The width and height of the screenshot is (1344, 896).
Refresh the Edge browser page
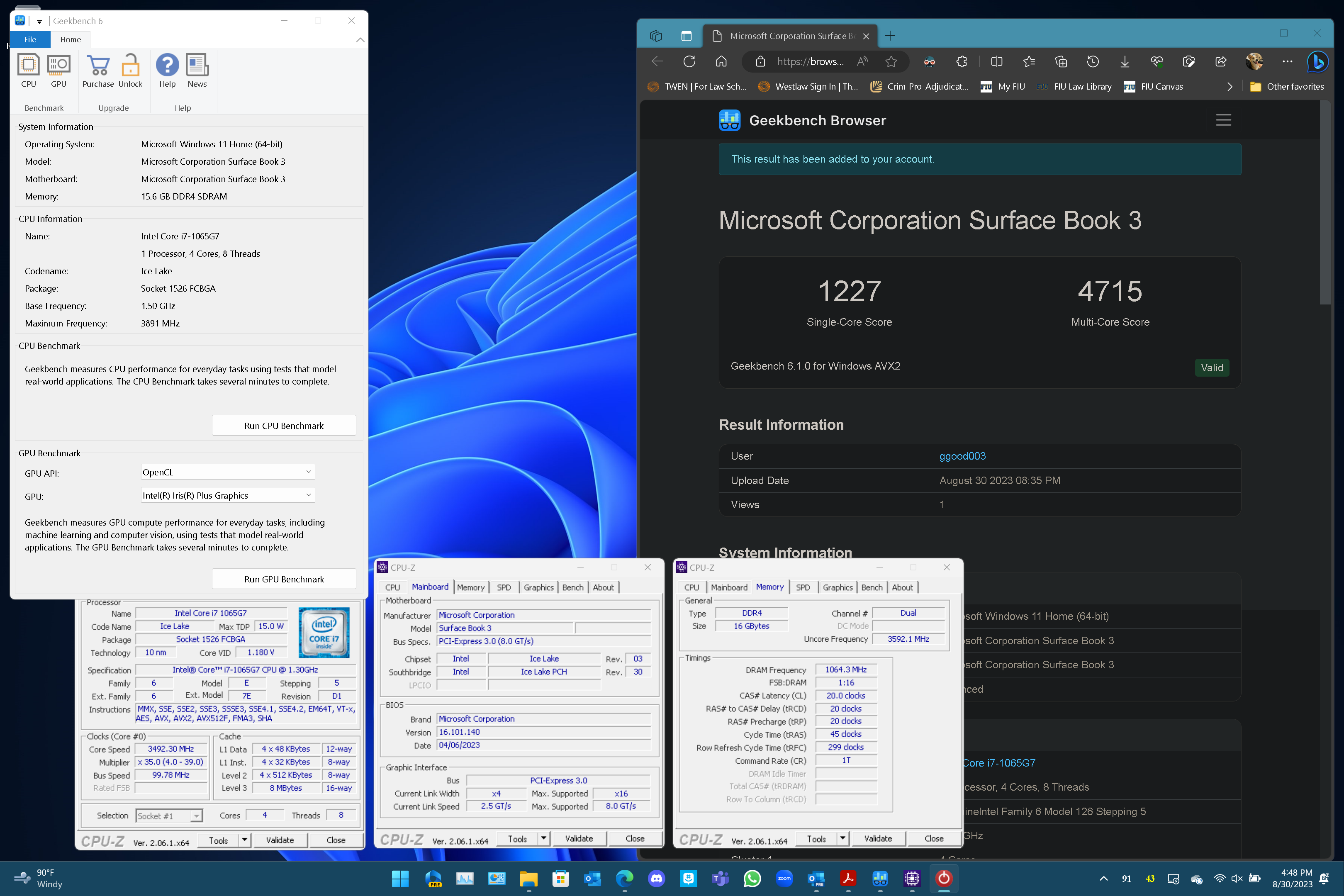pyautogui.click(x=689, y=62)
